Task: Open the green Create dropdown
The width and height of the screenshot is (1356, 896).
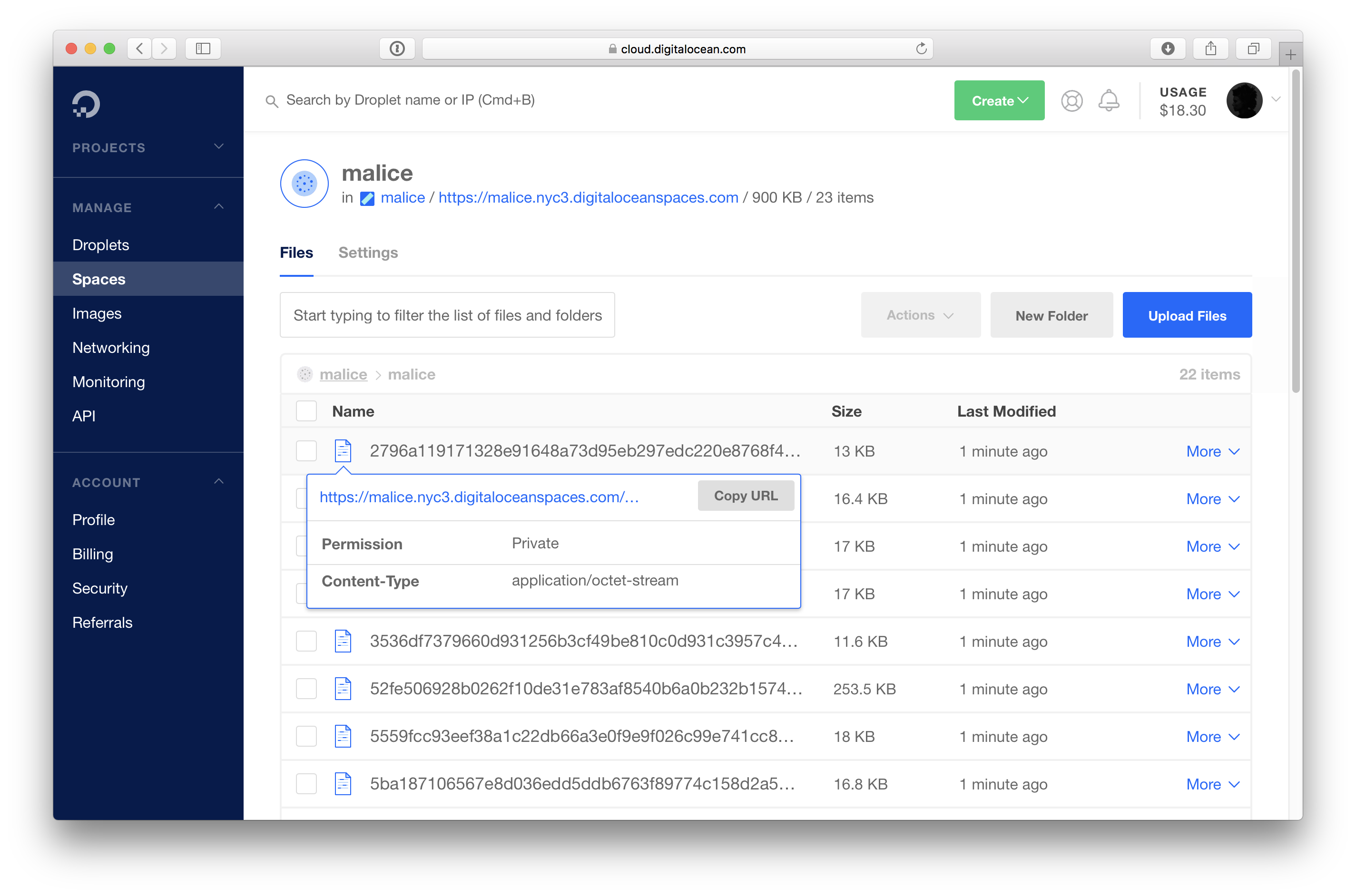Action: (999, 100)
